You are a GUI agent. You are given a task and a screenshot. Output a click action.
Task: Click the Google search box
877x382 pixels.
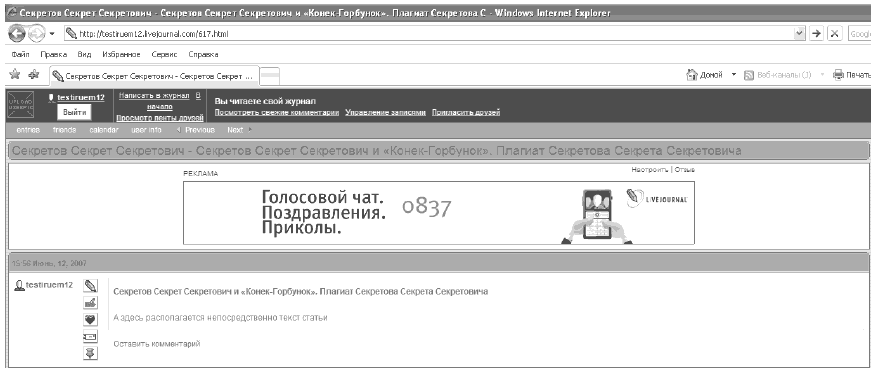click(861, 34)
